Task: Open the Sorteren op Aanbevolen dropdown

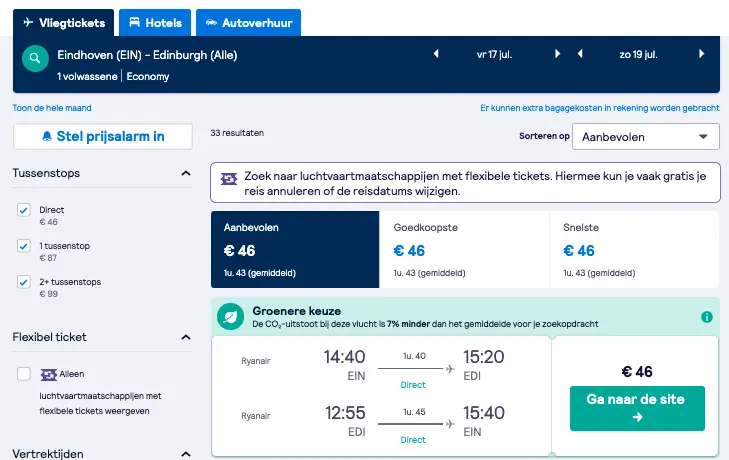Action: click(x=646, y=137)
